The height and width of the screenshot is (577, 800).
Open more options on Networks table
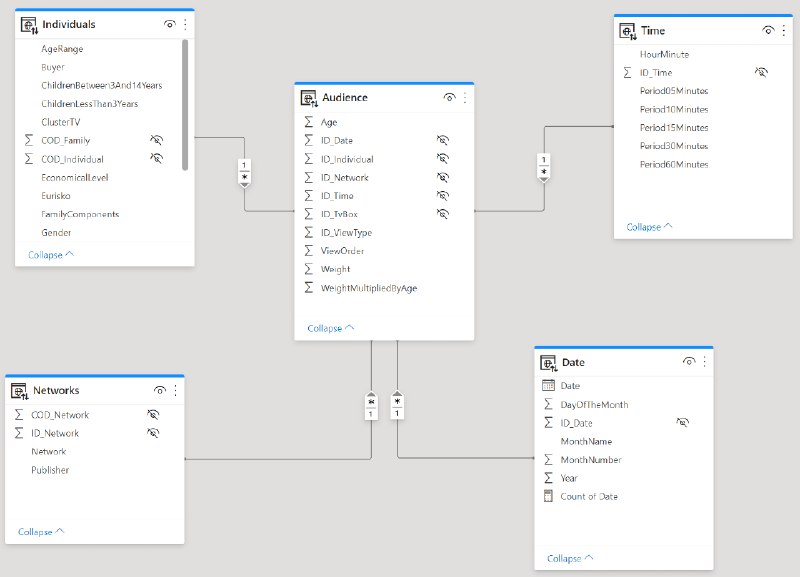pyautogui.click(x=176, y=390)
